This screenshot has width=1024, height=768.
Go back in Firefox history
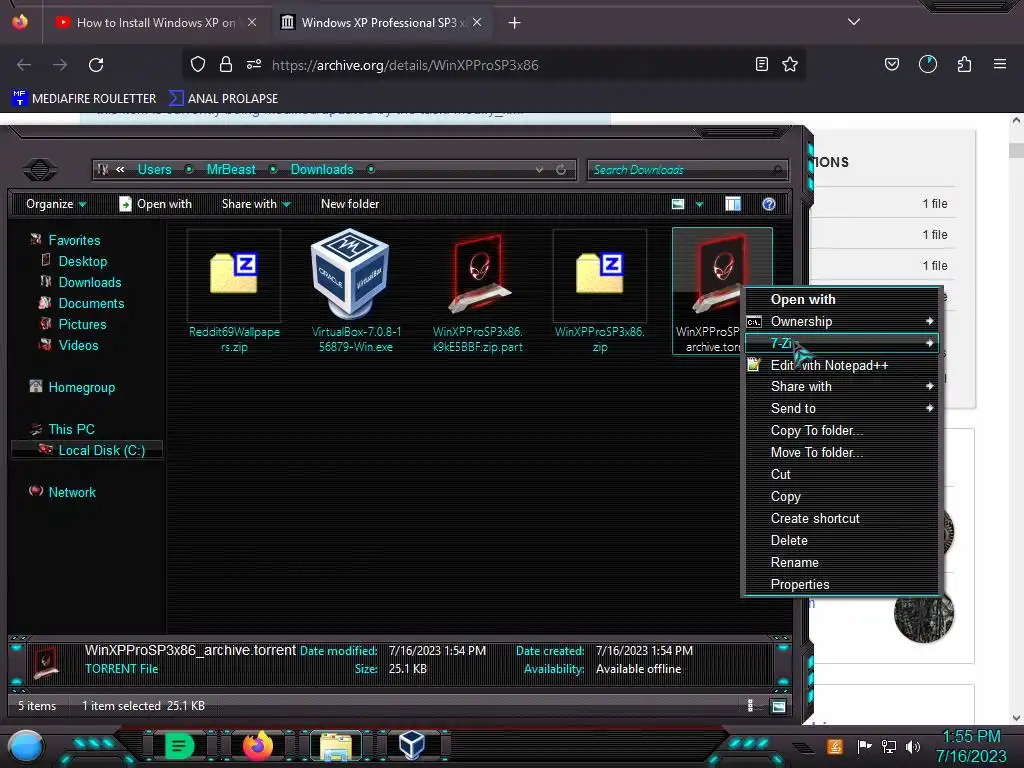(x=24, y=65)
